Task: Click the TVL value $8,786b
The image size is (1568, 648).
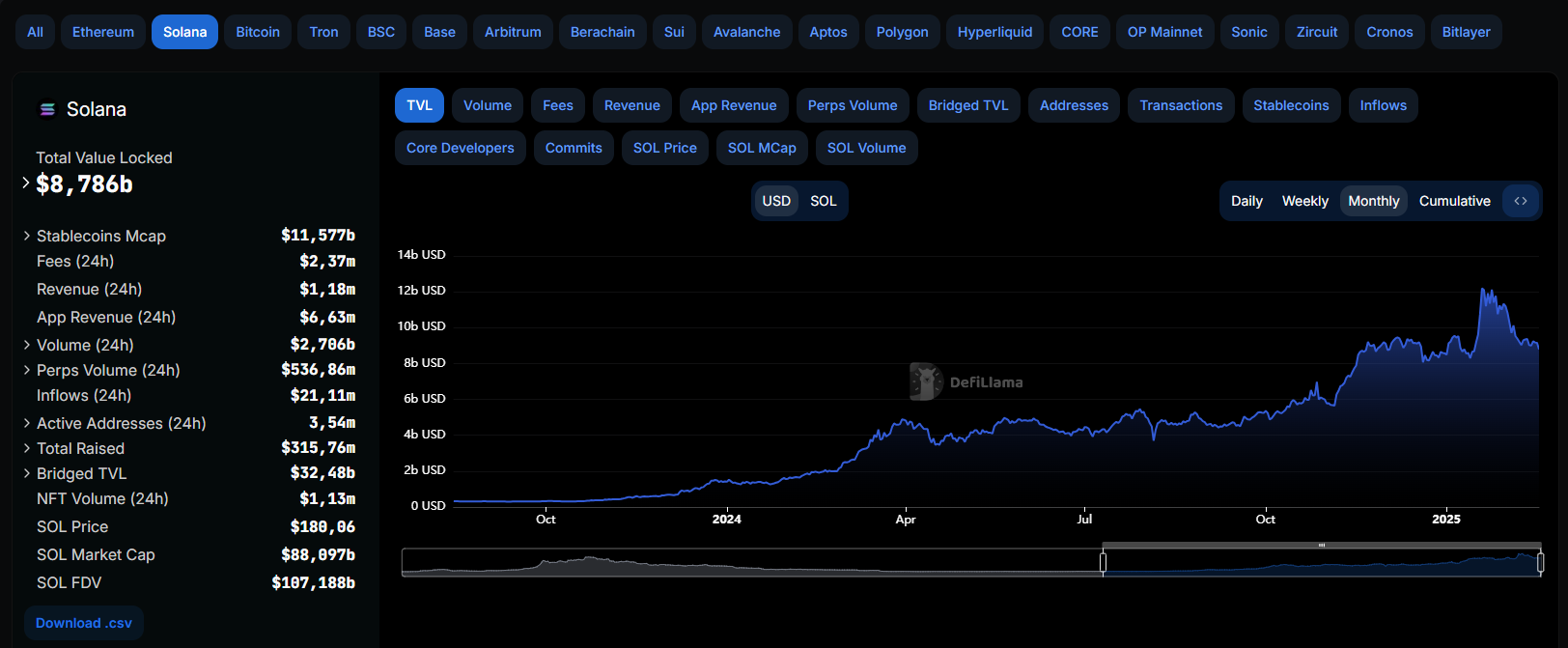Action: 85,184
